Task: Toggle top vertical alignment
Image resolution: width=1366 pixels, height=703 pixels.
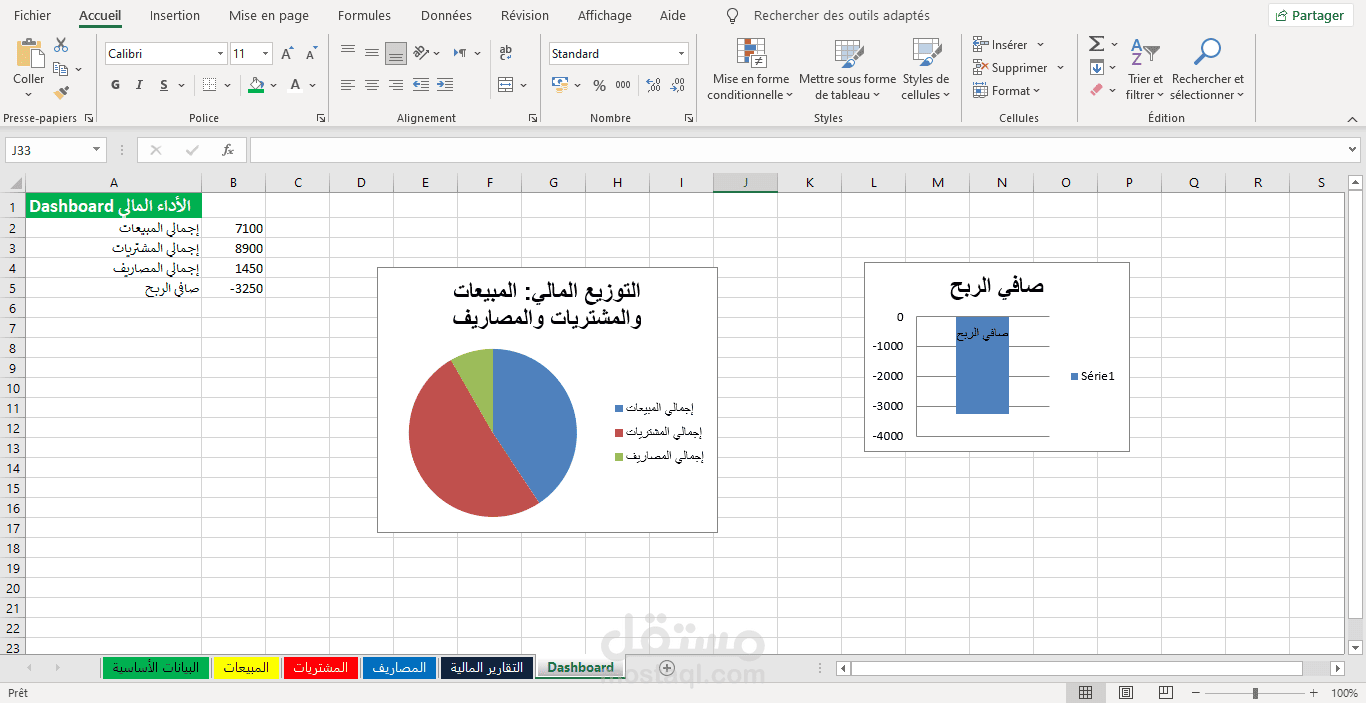Action: pyautogui.click(x=348, y=53)
